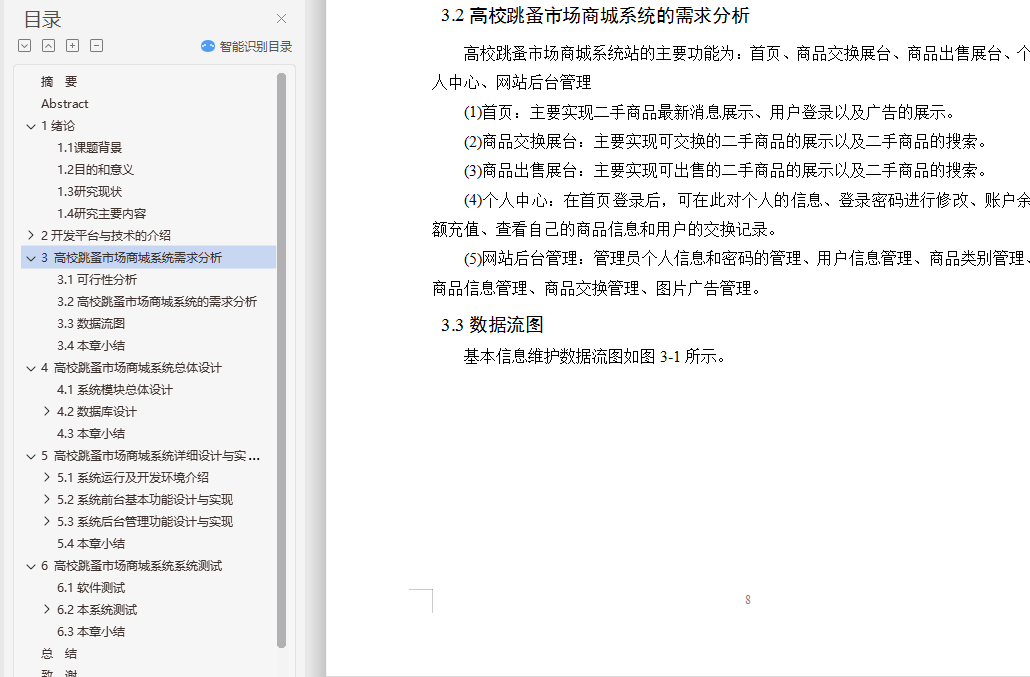Click the 智能识别目录 cloud icon
The height and width of the screenshot is (677, 1030).
tap(208, 46)
